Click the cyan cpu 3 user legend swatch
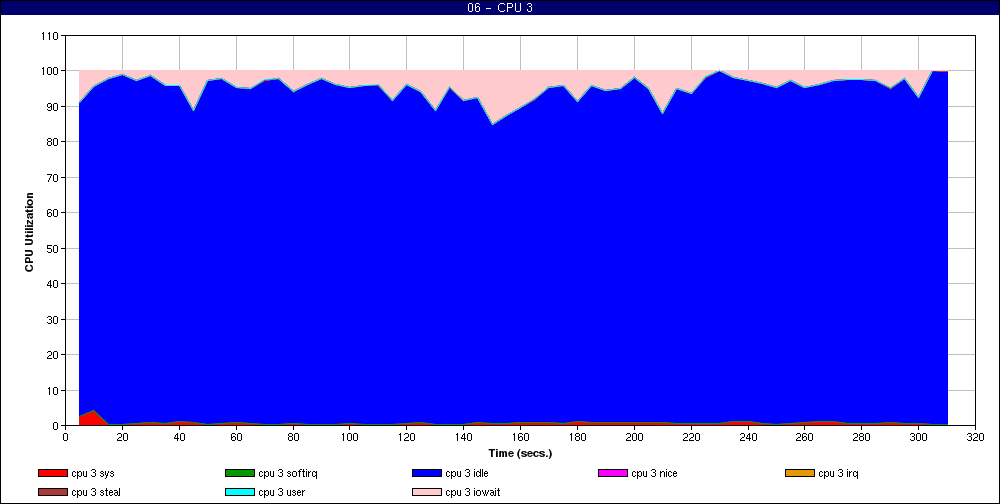Viewport: 1000px width, 504px height. (x=239, y=493)
